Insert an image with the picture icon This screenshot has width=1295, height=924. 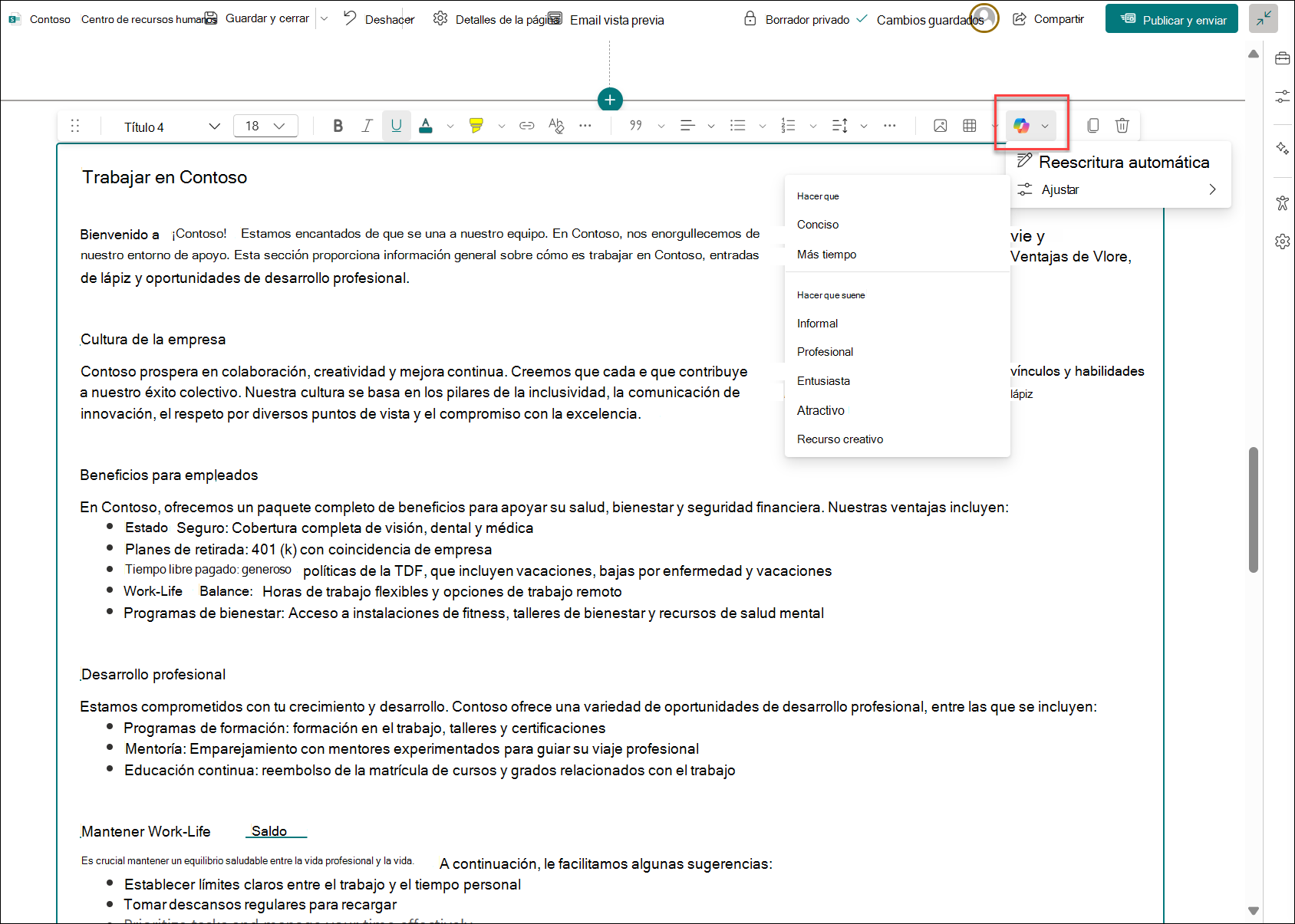(x=941, y=126)
